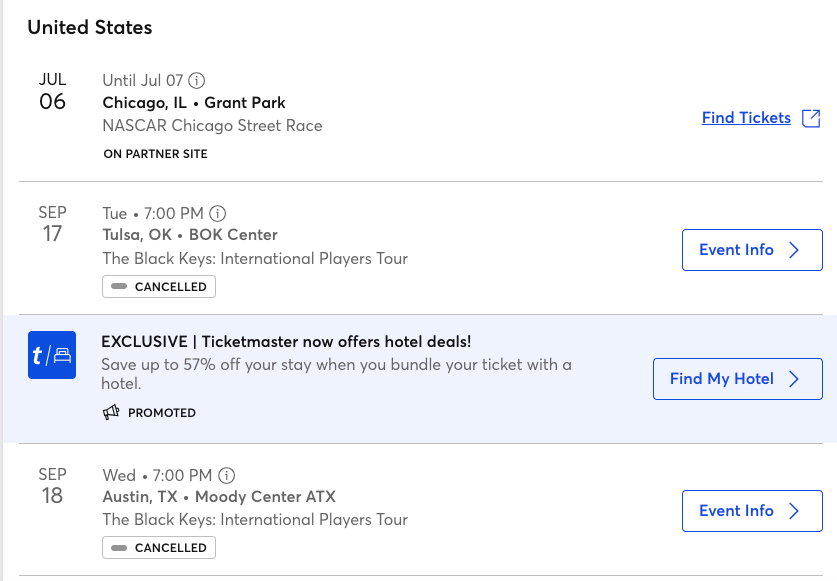This screenshot has width=837, height=581.
Task: Open Find Tickets link for NASCAR race
Action: (x=746, y=118)
